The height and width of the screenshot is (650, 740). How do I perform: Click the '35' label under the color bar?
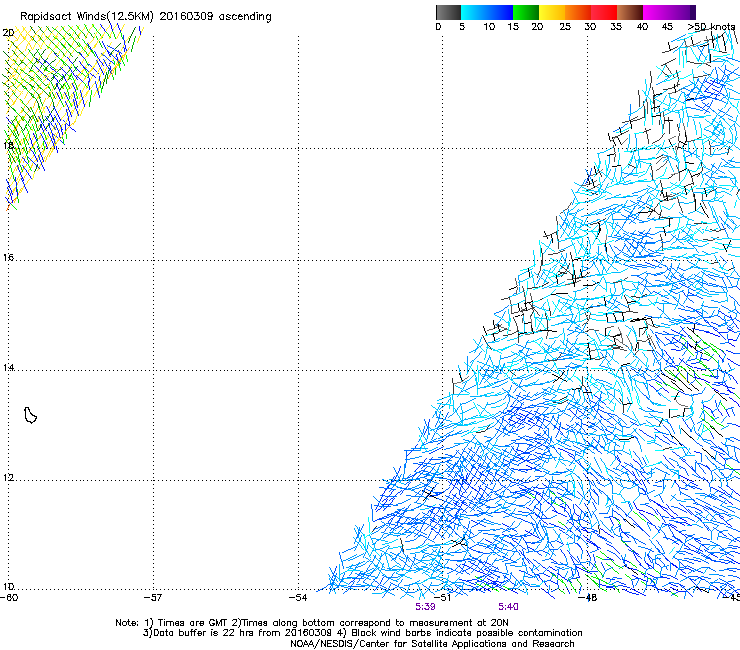click(616, 27)
